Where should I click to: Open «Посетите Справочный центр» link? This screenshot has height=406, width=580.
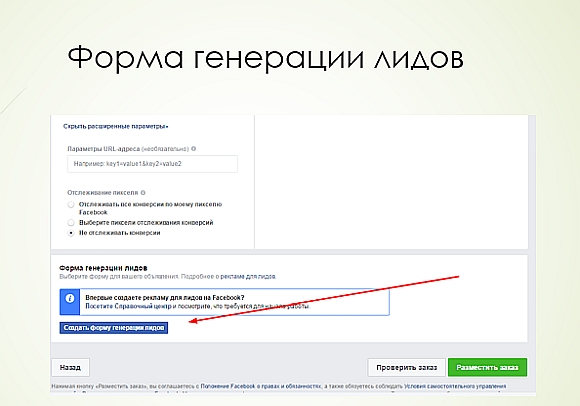tap(128, 307)
